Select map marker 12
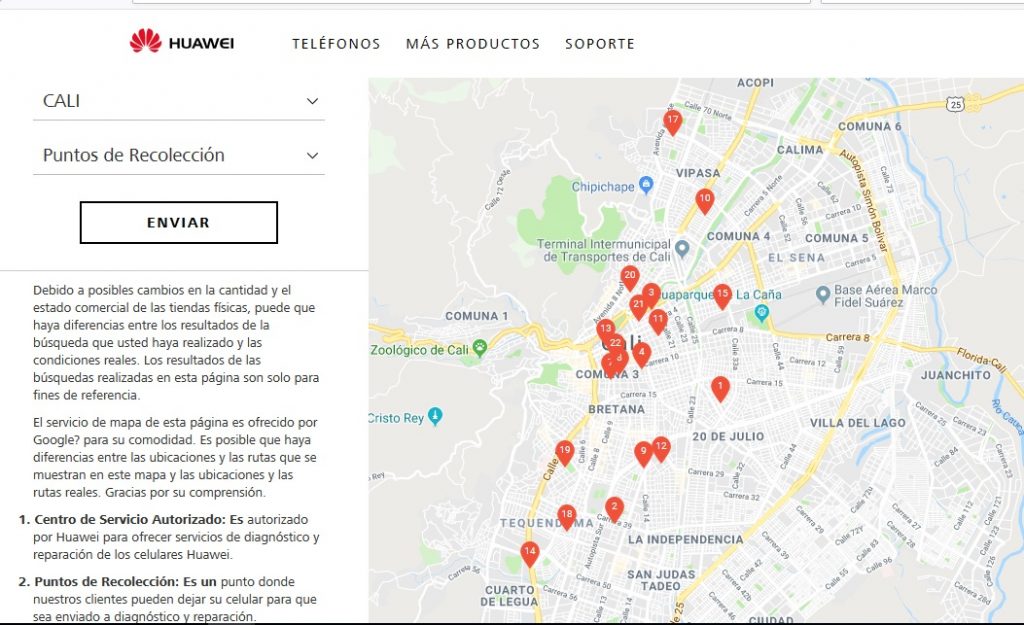The height and width of the screenshot is (625, 1024). pos(661,449)
